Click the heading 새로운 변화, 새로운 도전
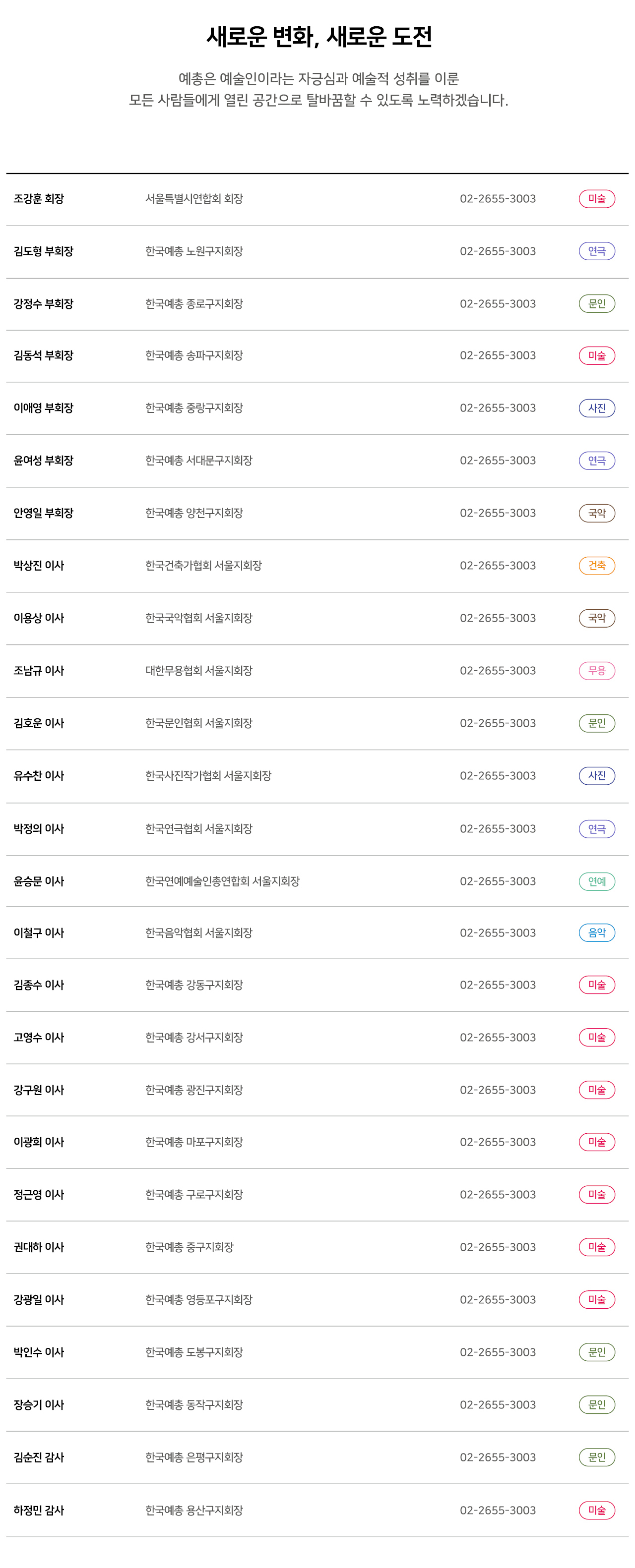This screenshot has width=635, height=1568. click(x=318, y=37)
